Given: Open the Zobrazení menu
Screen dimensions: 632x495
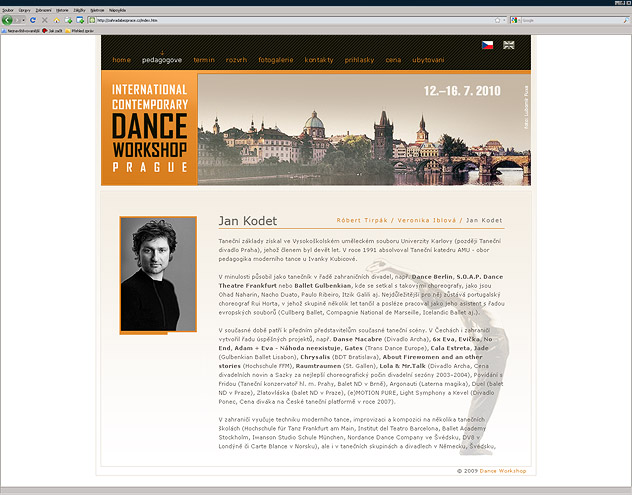Looking at the screenshot, I should pos(43,10).
